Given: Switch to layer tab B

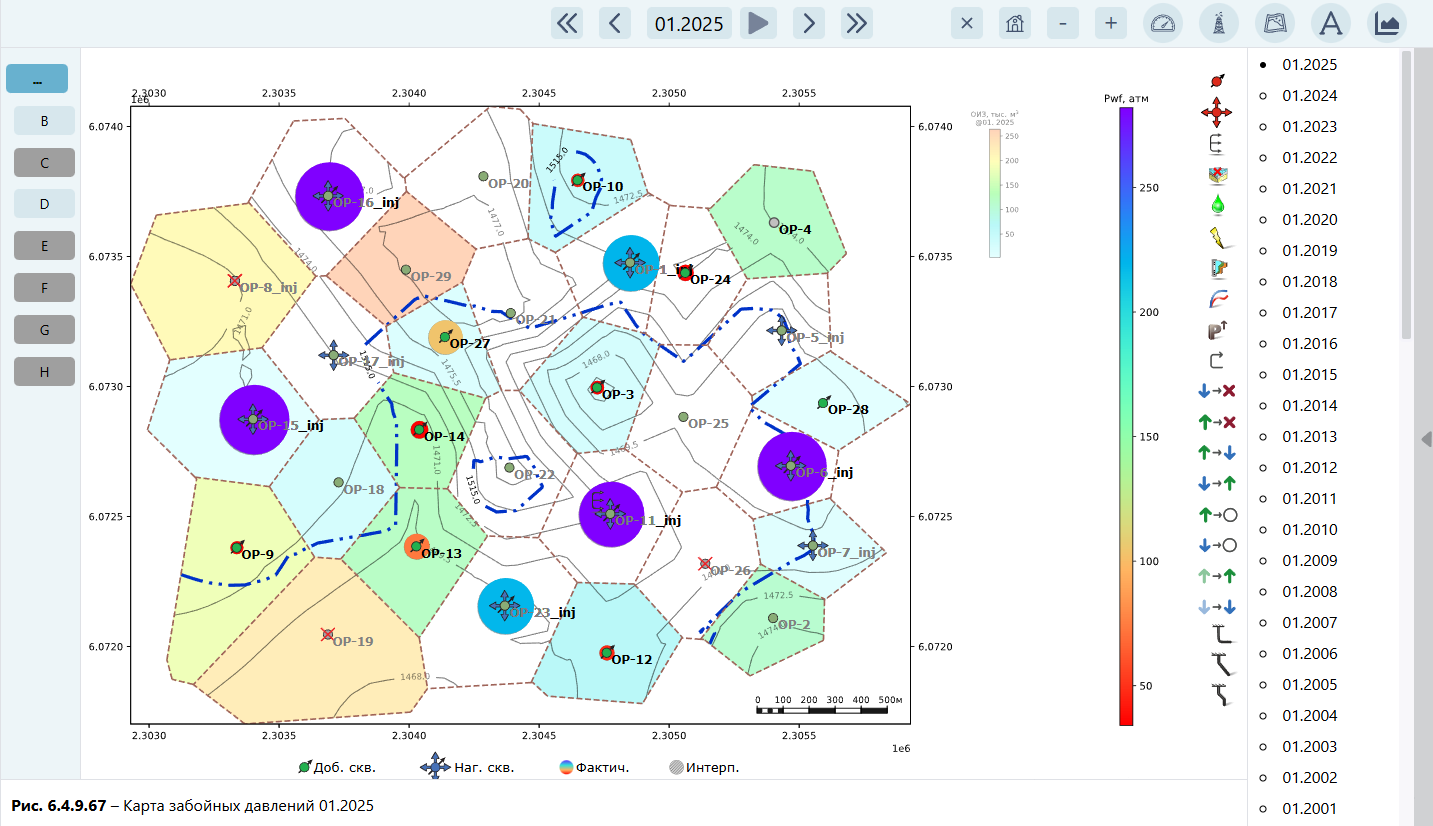Looking at the screenshot, I should (x=44, y=121).
